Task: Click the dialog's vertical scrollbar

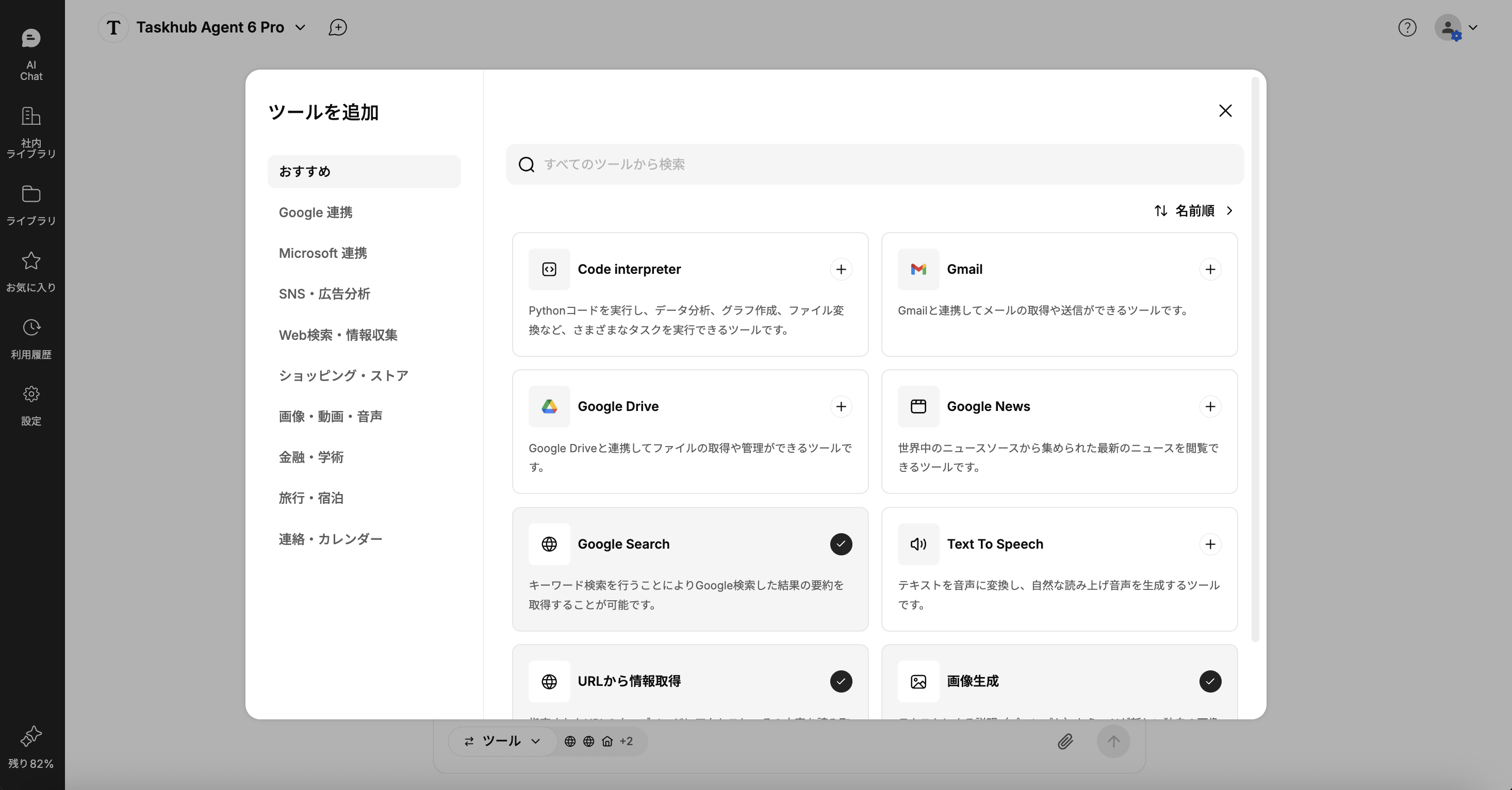Action: [x=1255, y=358]
